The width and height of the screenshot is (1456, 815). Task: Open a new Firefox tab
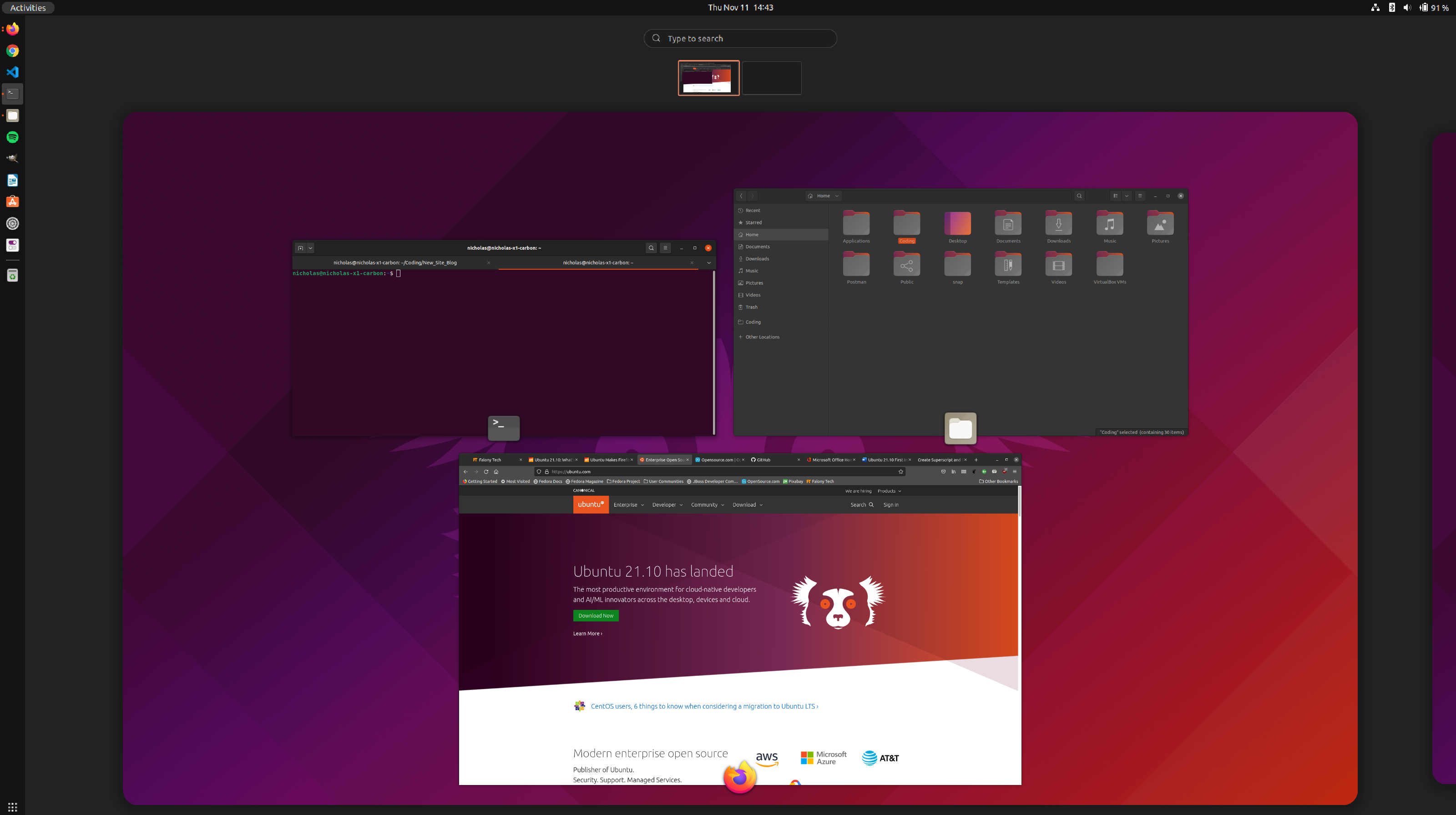976,460
